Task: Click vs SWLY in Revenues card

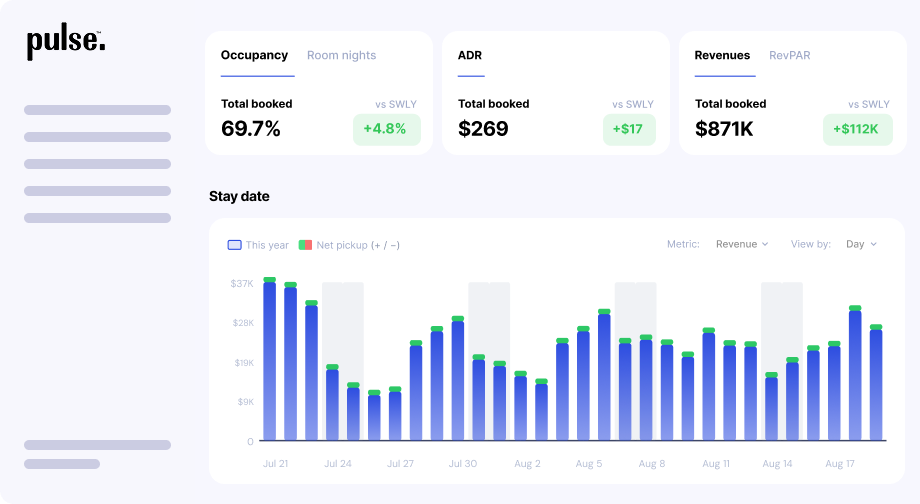Action: pos(869,104)
